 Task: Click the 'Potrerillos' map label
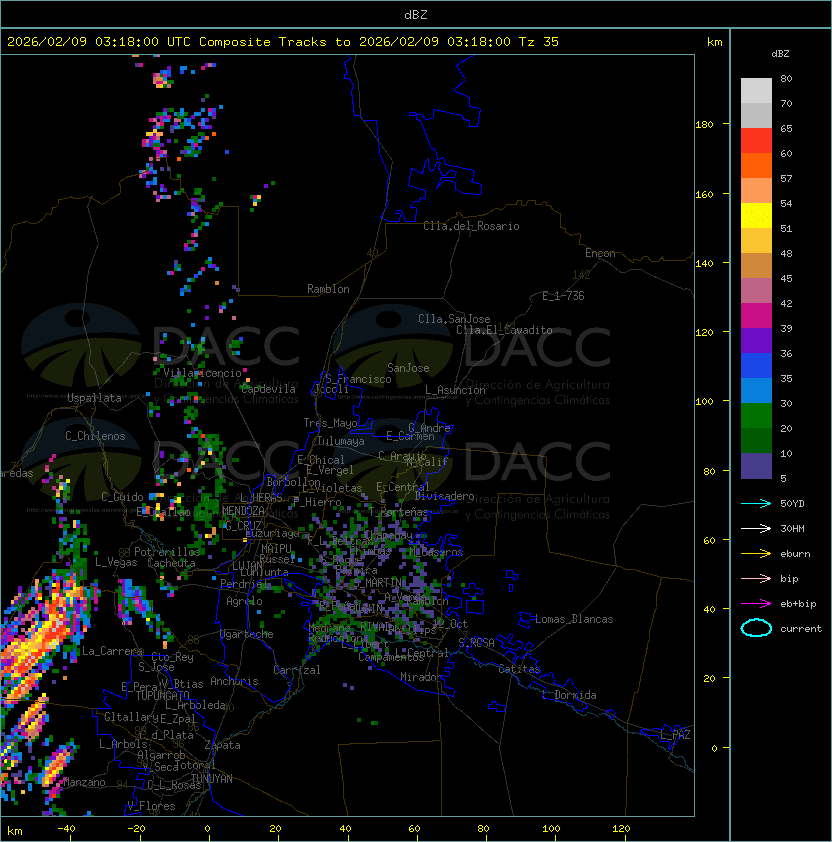point(167,552)
